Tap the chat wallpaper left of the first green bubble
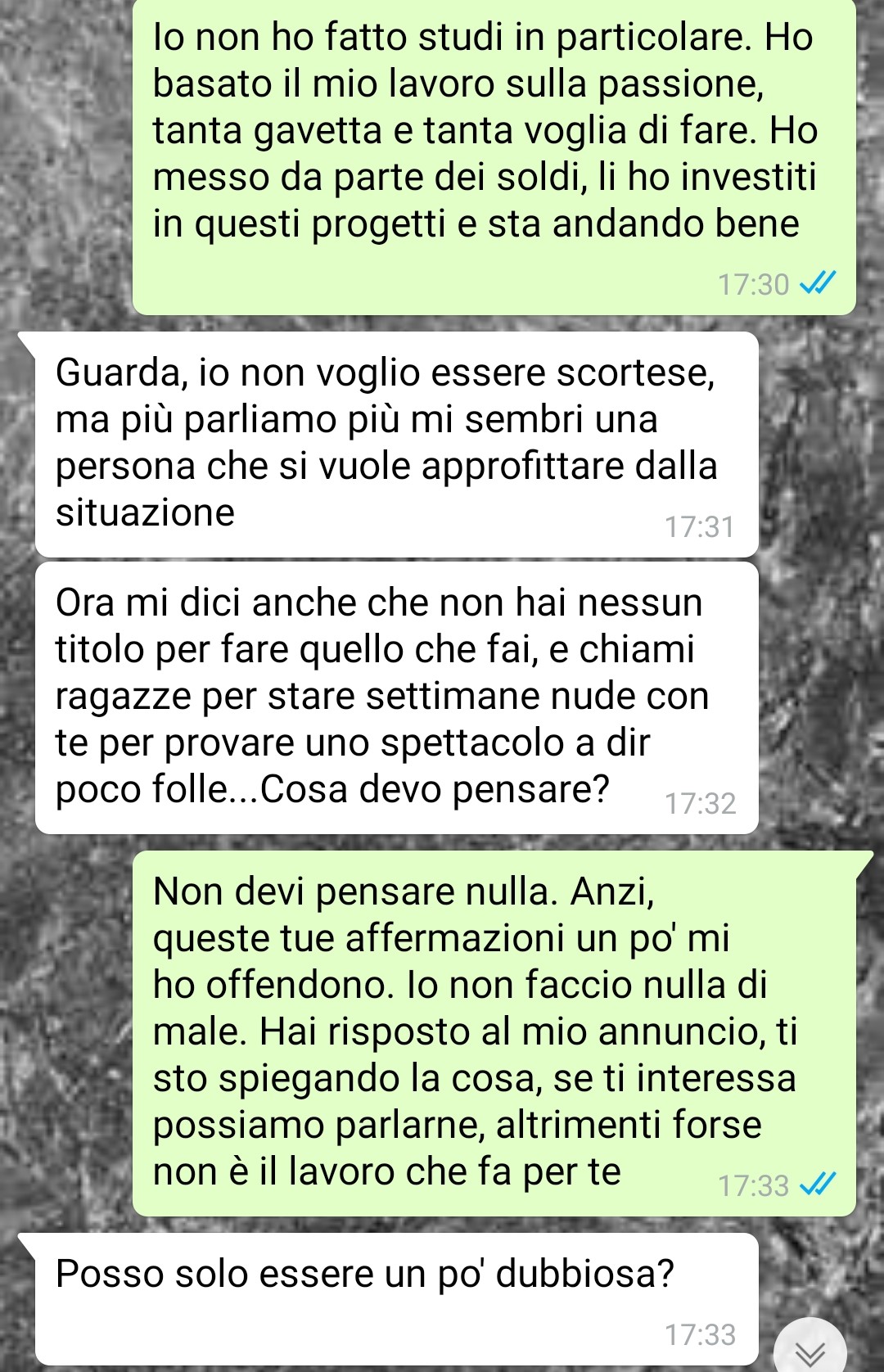 [x=65, y=156]
